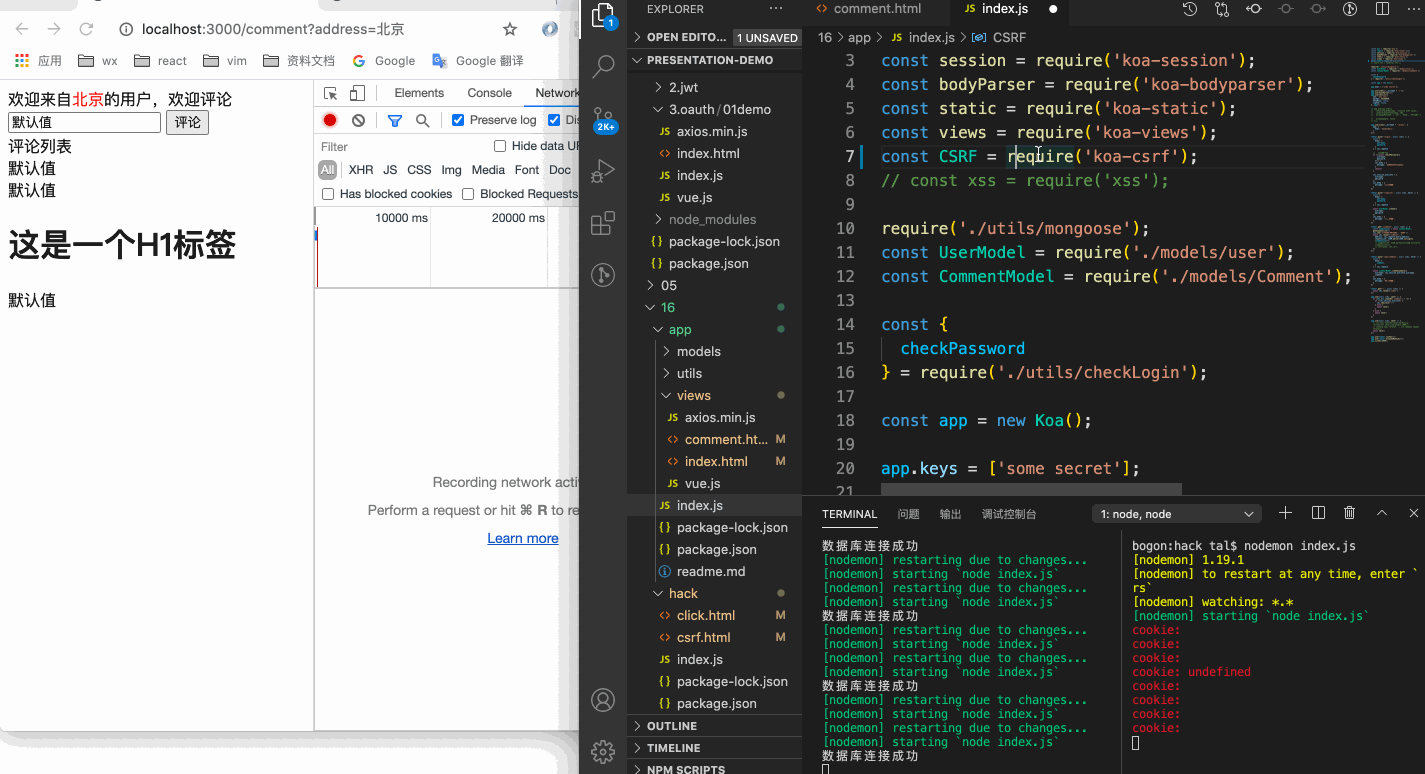Image resolution: width=1425 pixels, height=774 pixels.
Task: Click the 评论 submit button
Action: coord(187,122)
